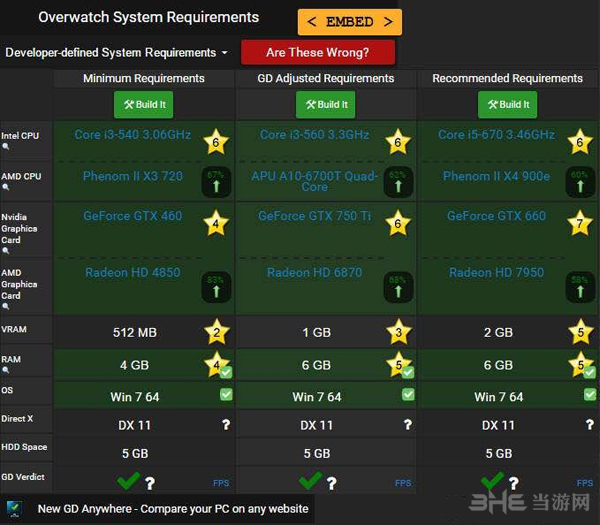Click the Overwatch System Requirements heading

pyautogui.click(x=148, y=17)
